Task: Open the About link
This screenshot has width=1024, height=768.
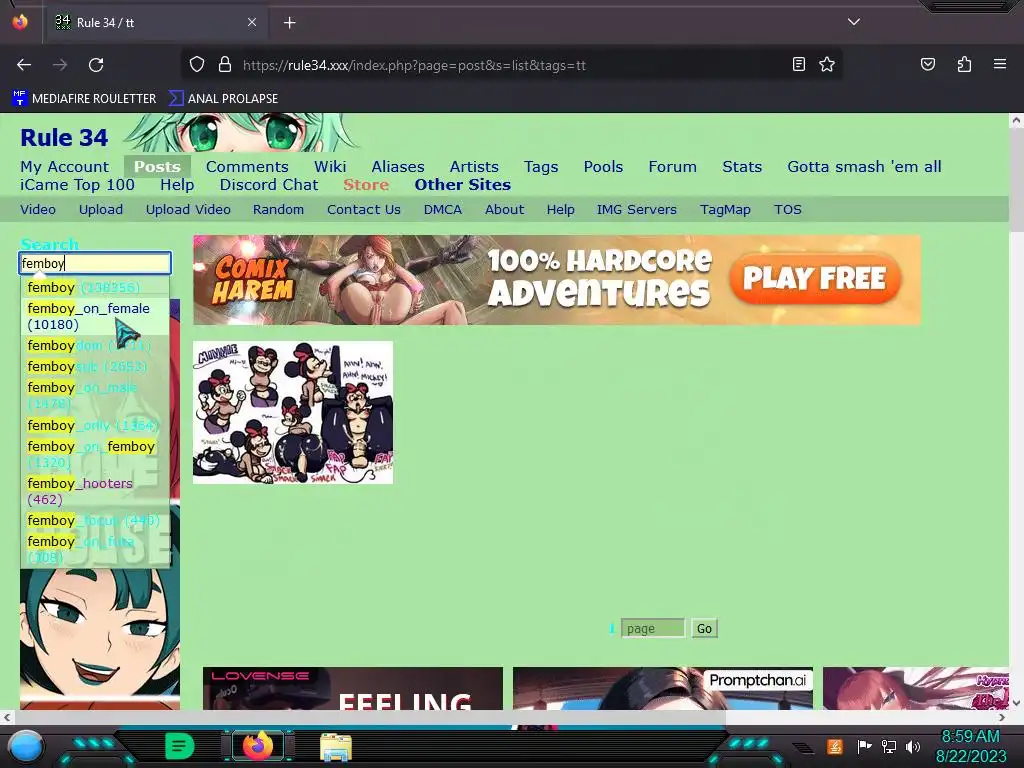Action: point(504,210)
